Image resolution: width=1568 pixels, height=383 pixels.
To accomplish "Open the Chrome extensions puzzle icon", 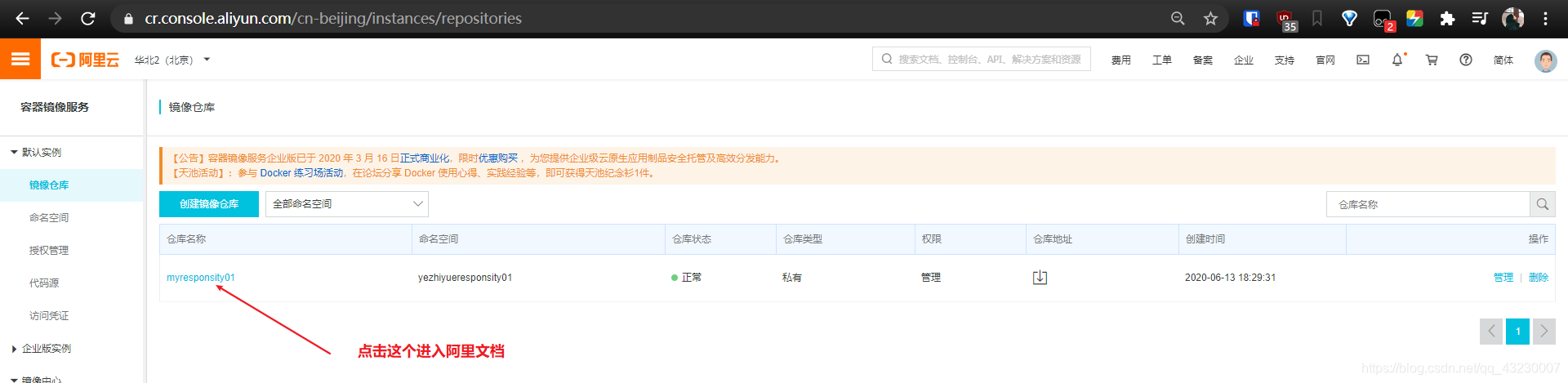I will tap(1447, 18).
